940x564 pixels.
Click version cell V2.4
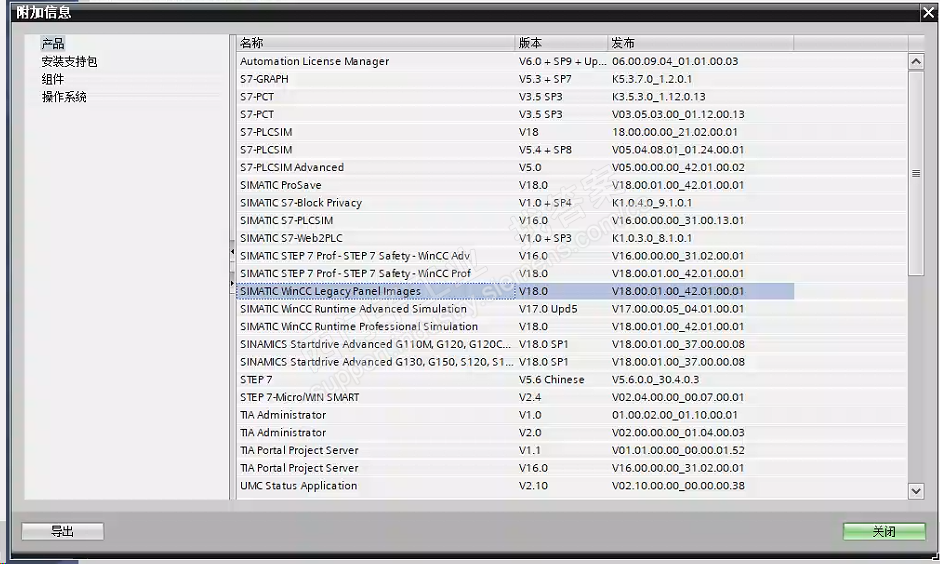(x=530, y=397)
